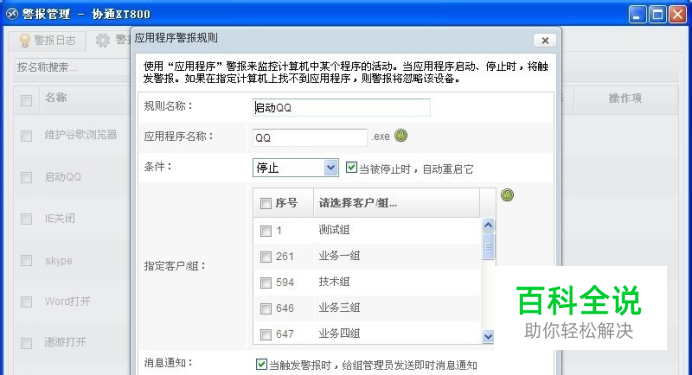692x375 pixels.
Task: Click 维护谷歌浏览器 rule name
Action: pyautogui.click(x=81, y=135)
